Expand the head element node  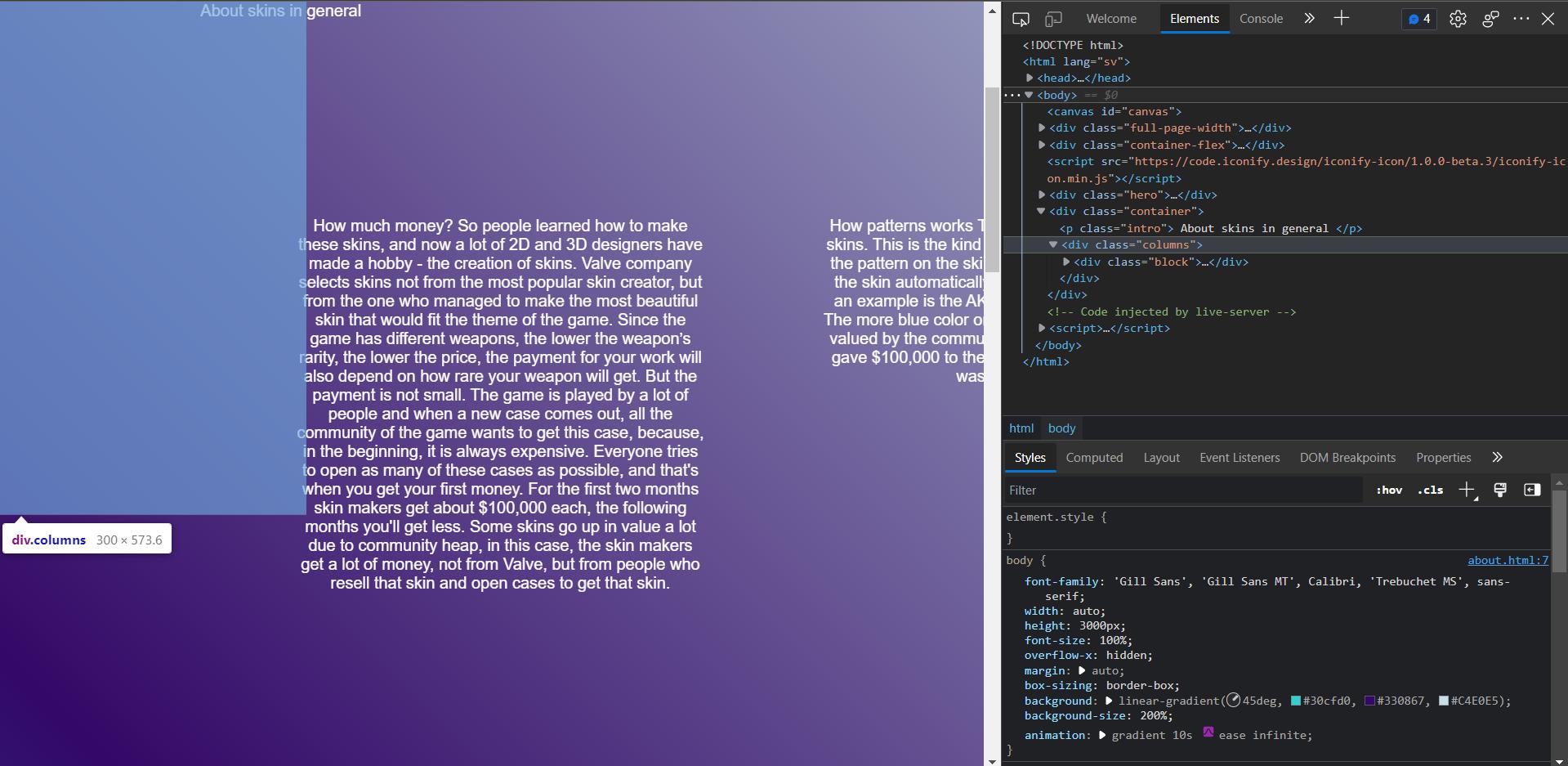coord(1030,78)
